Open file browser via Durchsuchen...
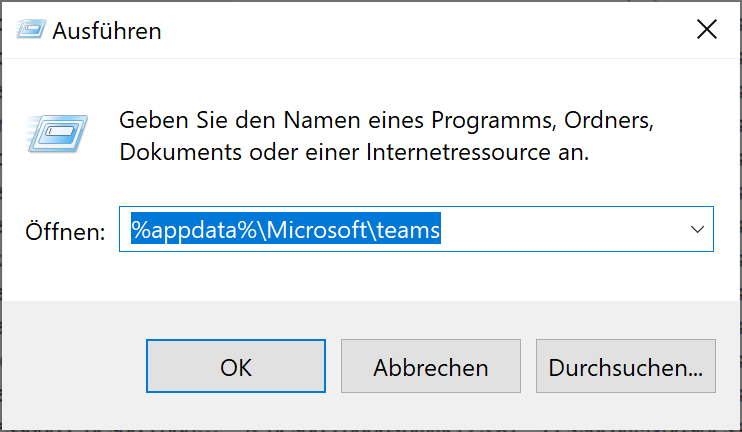The image size is (742, 432). click(x=626, y=367)
